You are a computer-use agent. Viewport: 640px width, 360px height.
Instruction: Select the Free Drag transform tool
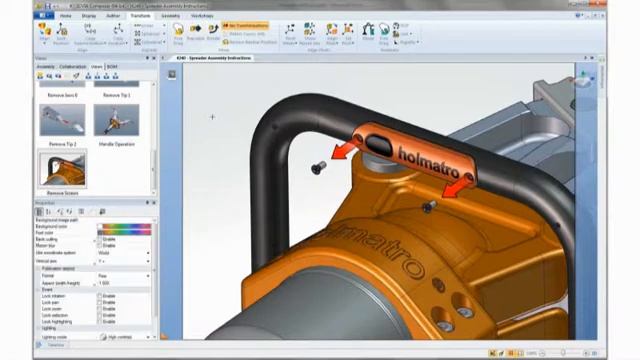[x=178, y=34]
